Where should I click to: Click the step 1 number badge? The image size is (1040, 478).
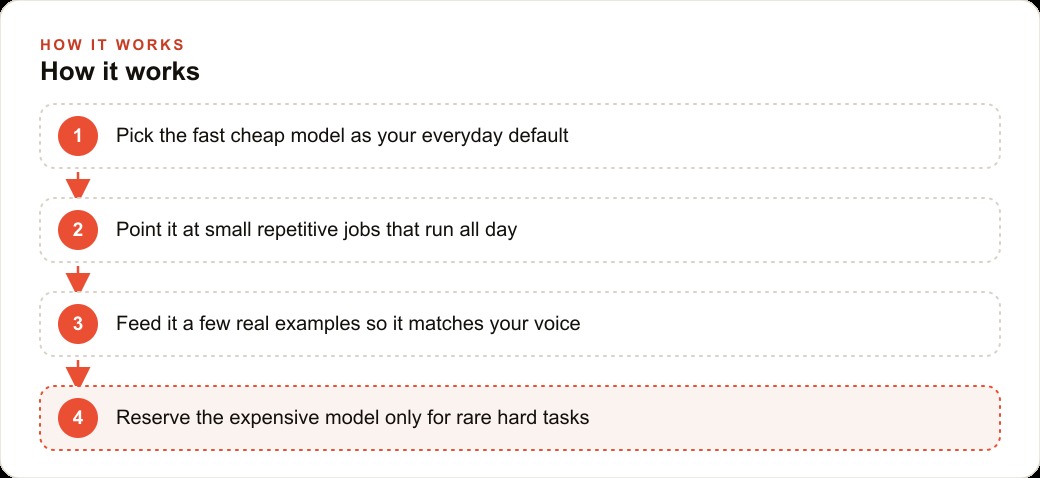point(78,136)
